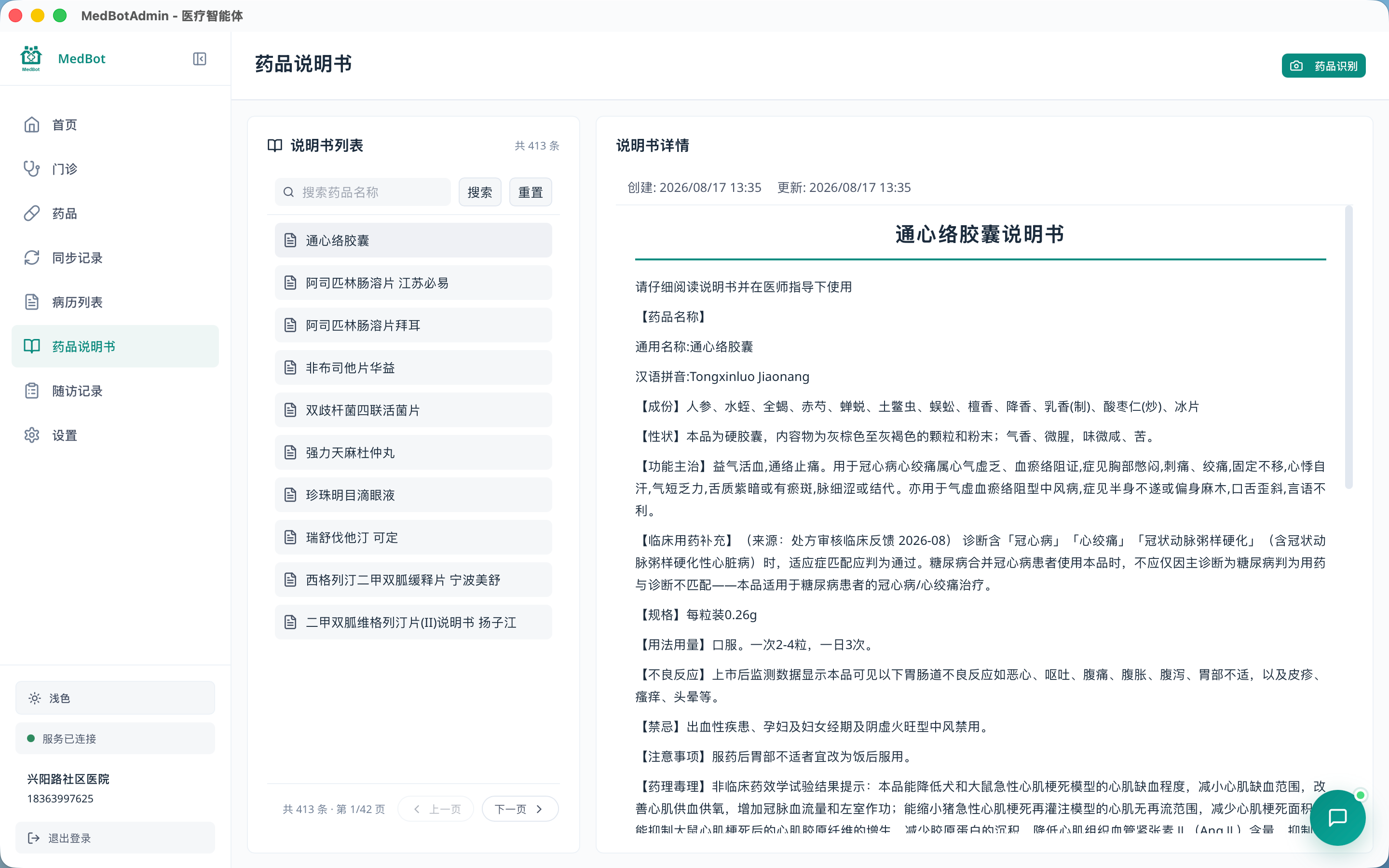The height and width of the screenshot is (868, 1389).
Task: Click the open book icon beside 药品说明书 in sidebar
Action: coord(31,346)
